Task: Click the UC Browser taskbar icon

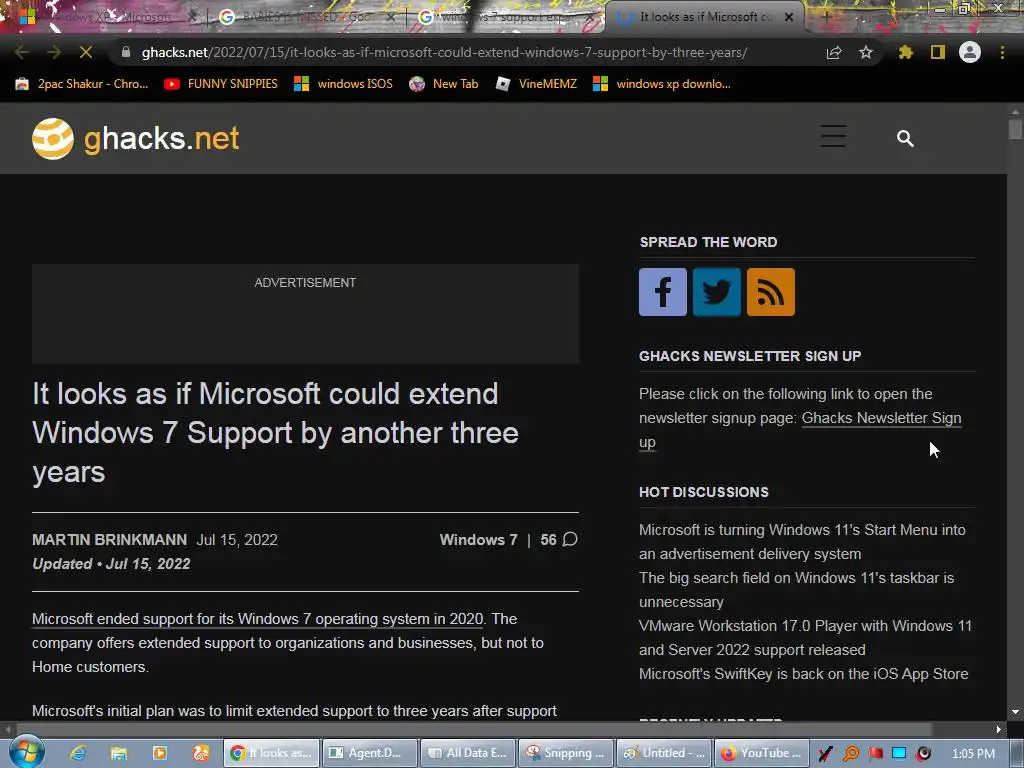Action: click(x=200, y=753)
